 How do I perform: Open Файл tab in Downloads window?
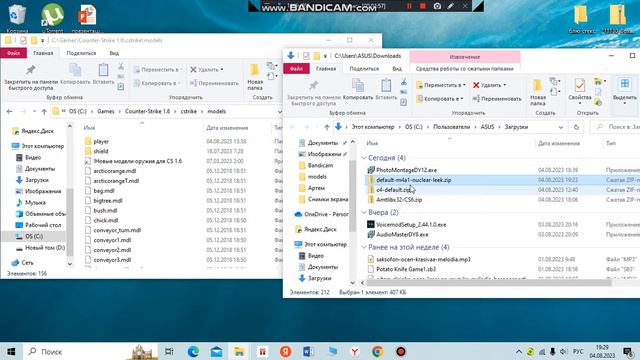[296, 69]
